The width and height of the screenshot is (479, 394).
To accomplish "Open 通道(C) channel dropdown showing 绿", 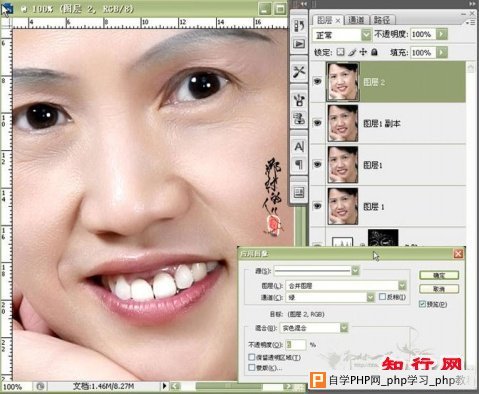I will 370,297.
